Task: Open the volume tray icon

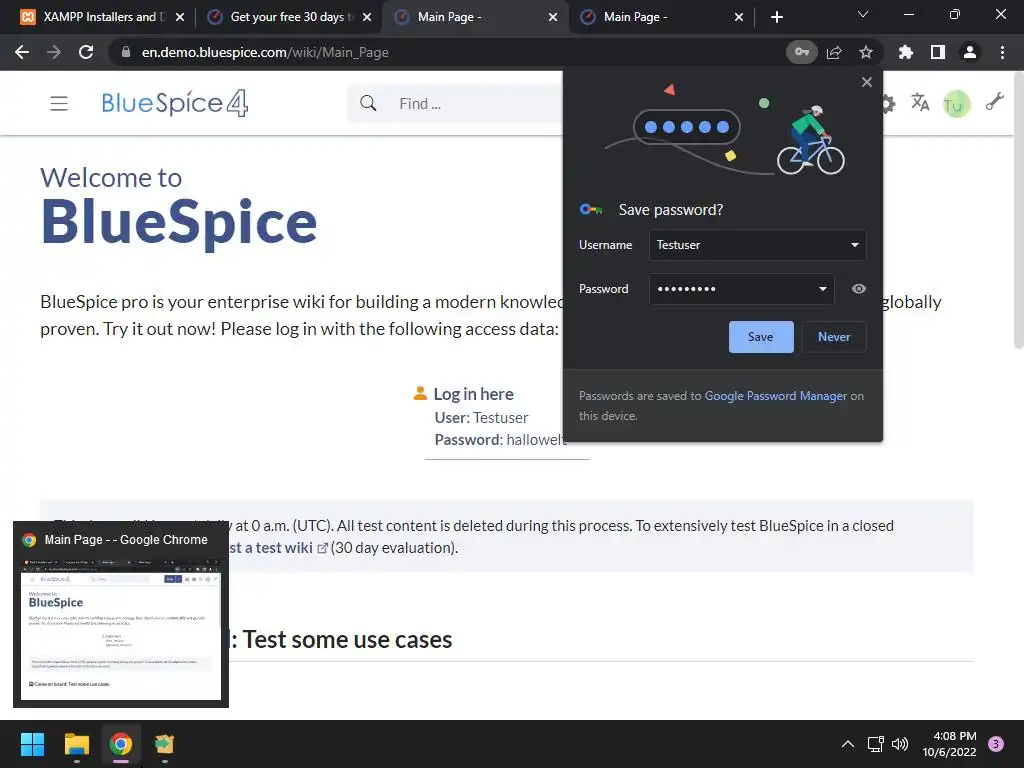Action: coord(900,744)
